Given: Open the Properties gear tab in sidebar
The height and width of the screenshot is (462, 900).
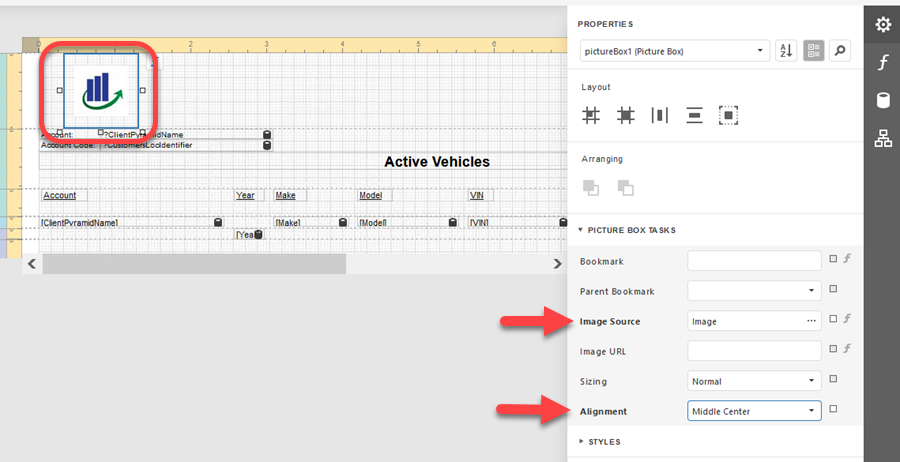Looking at the screenshot, I should click(x=882, y=25).
